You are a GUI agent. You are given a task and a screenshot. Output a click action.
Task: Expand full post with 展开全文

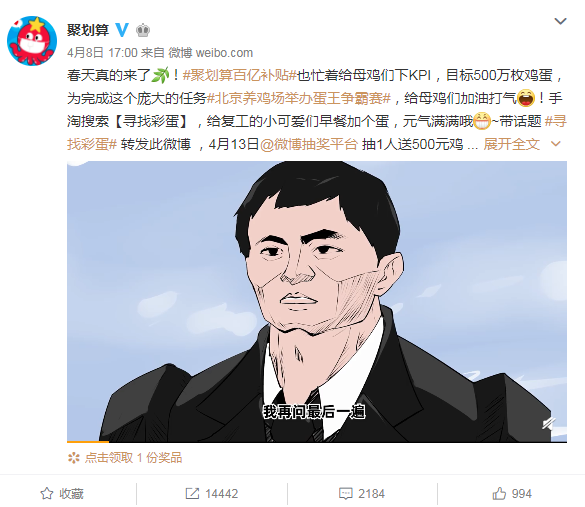pos(512,144)
